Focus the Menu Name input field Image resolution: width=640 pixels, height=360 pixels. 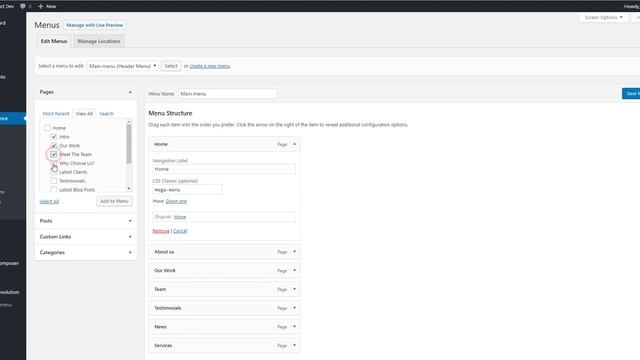click(x=227, y=94)
